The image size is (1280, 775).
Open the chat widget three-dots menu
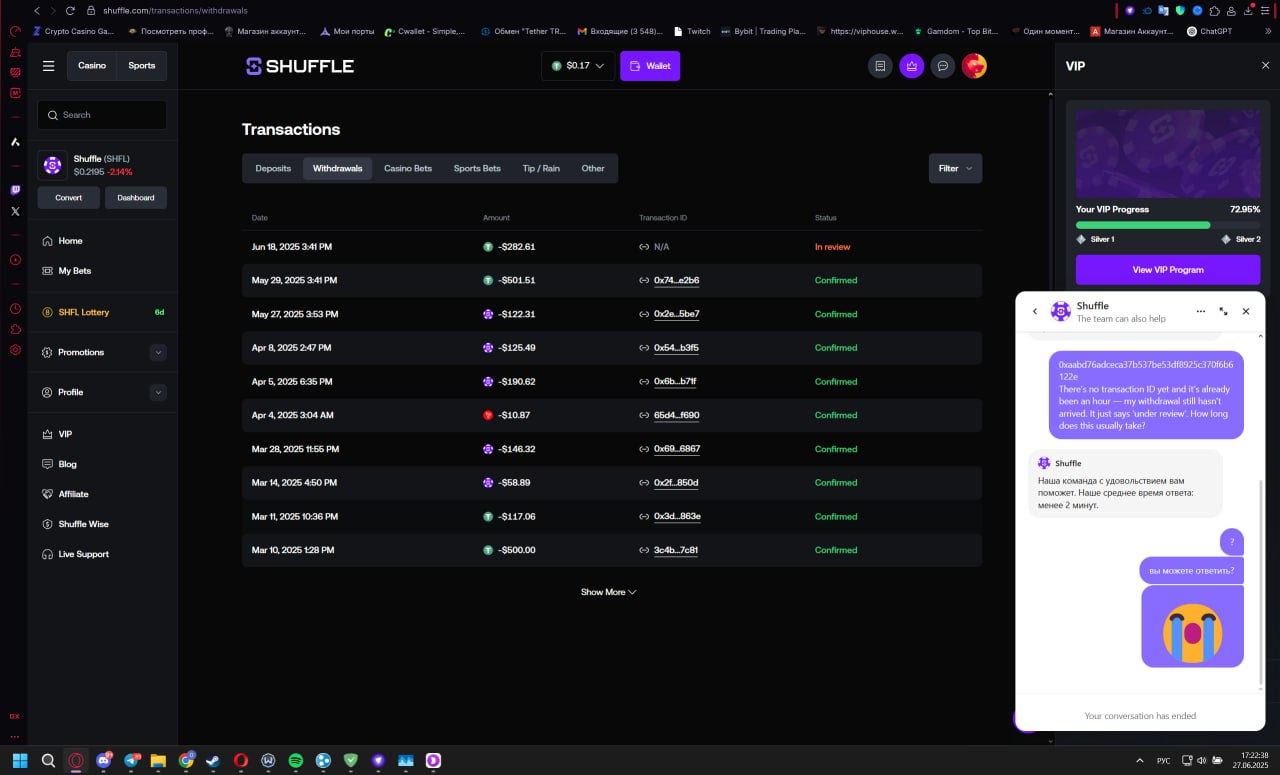(x=1201, y=311)
